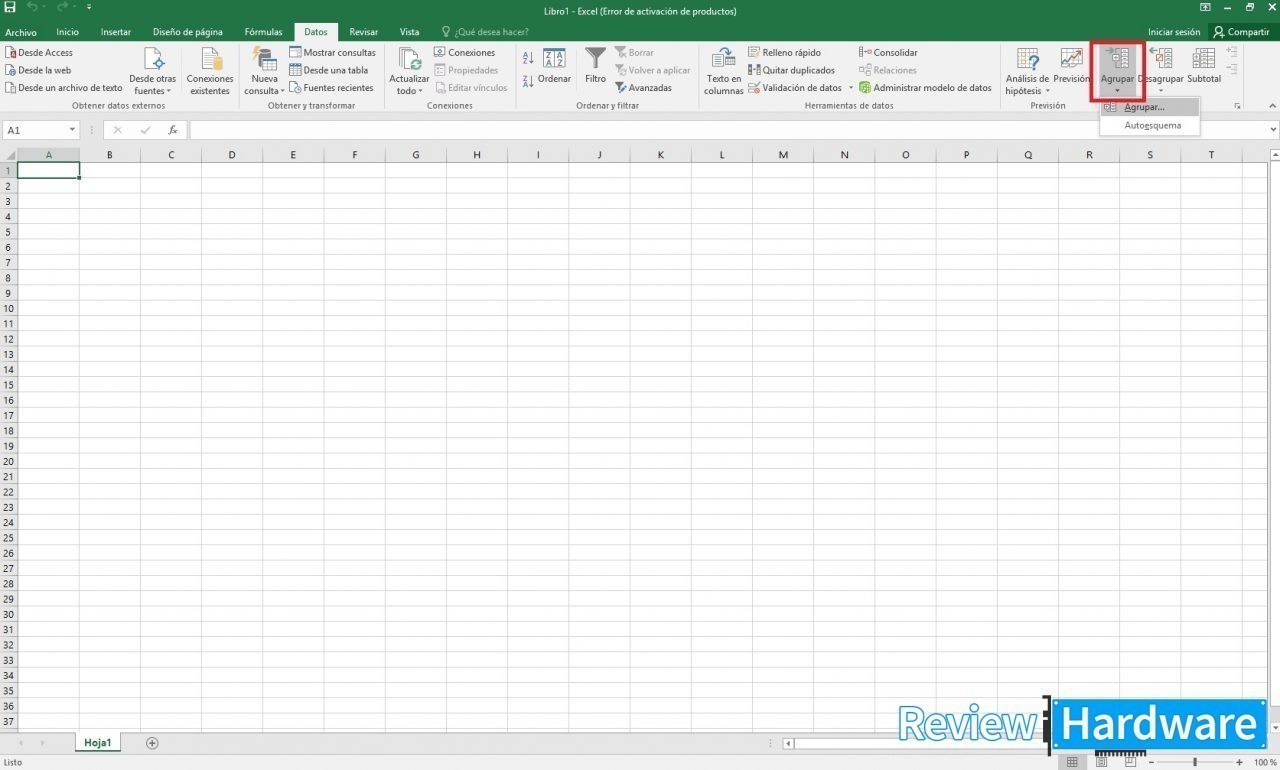
Task: Switch to the Fórmulas tab
Action: pyautogui.click(x=264, y=32)
